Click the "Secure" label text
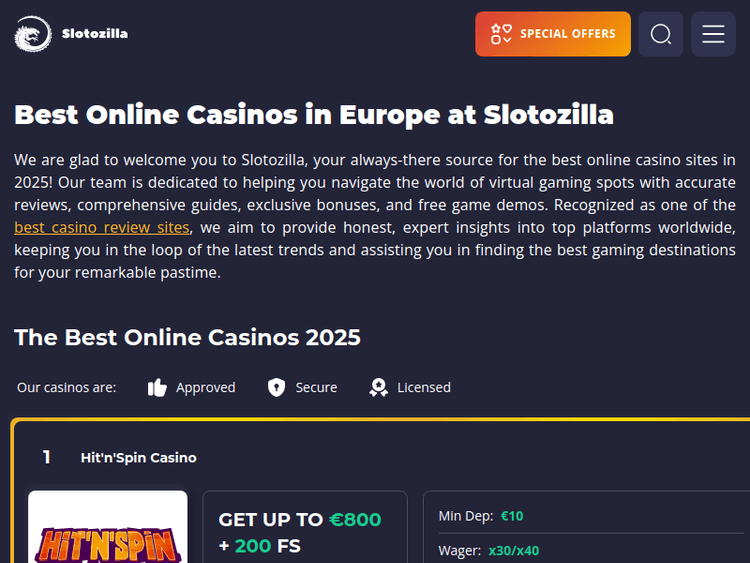Screen dimensions: 750x563 (316, 388)
